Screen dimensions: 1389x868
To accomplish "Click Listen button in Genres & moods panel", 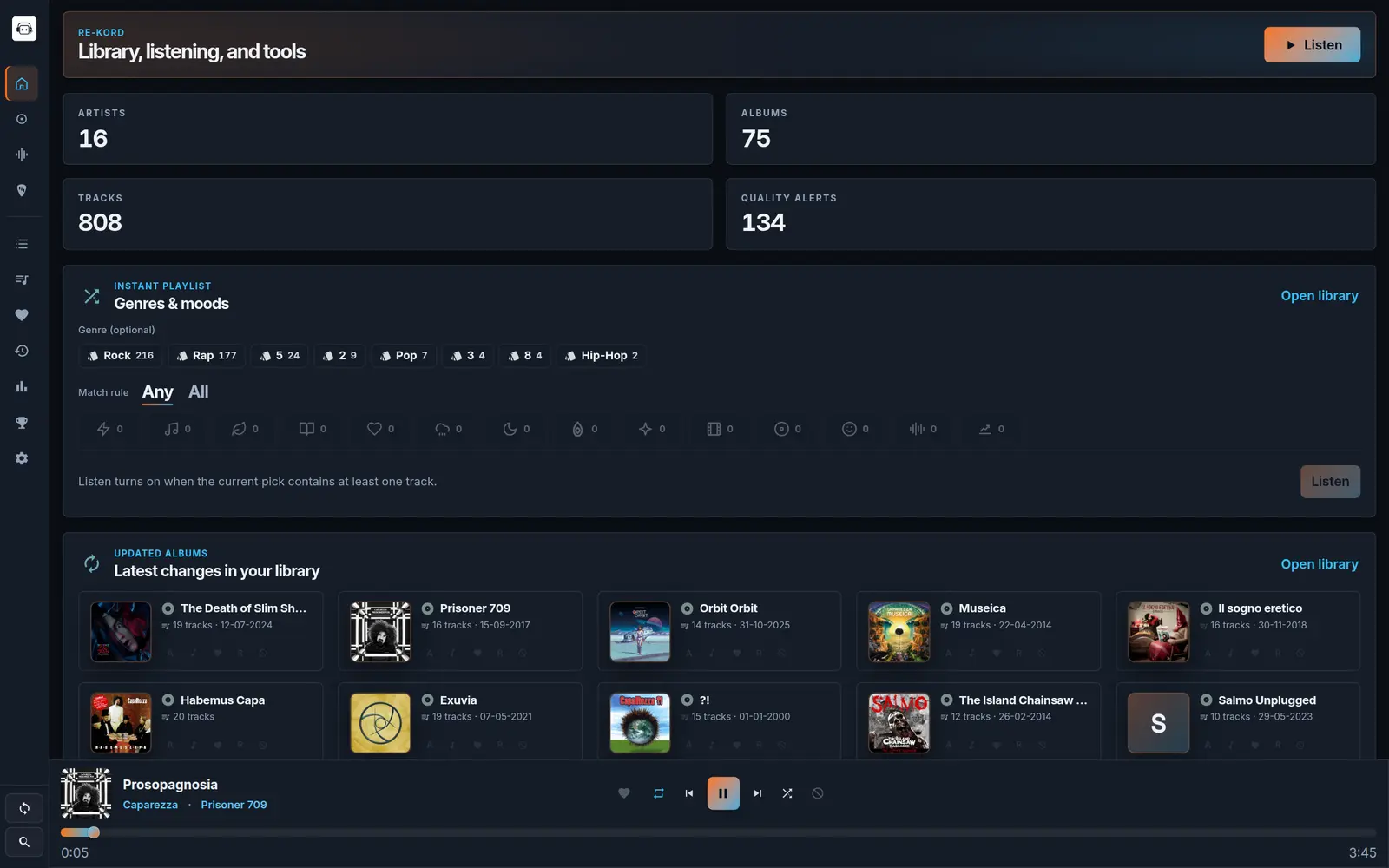I will [1330, 482].
